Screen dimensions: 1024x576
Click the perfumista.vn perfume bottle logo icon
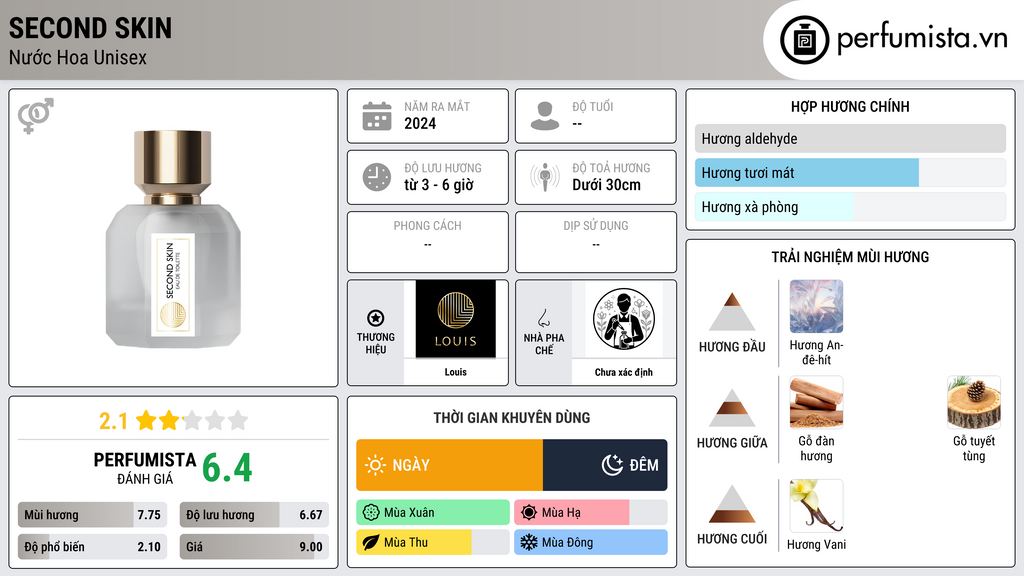[804, 40]
